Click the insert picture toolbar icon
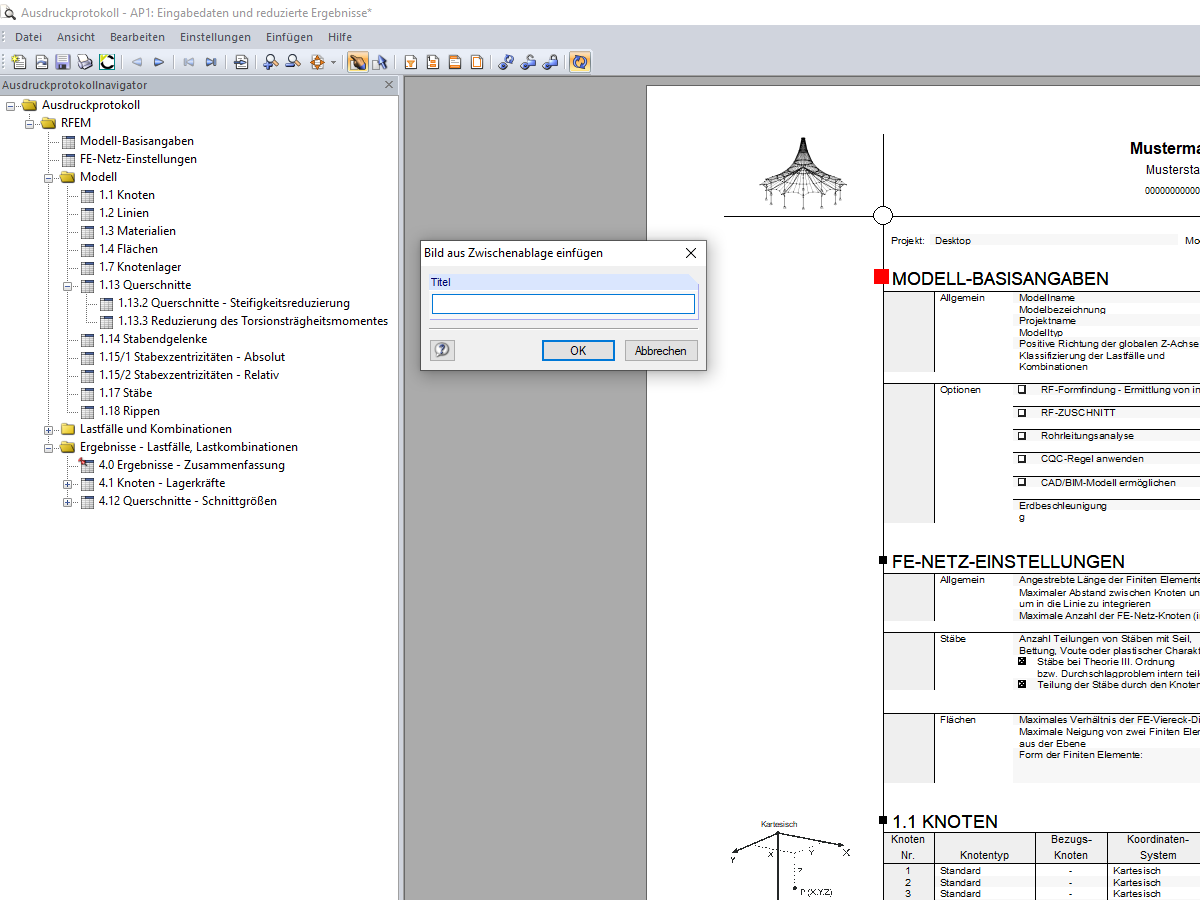Image resolution: width=1200 pixels, height=900 pixels. pyautogui.click(x=42, y=62)
